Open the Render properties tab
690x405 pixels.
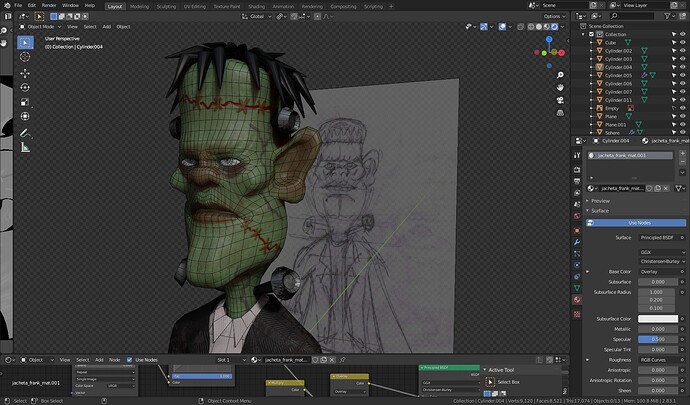(577, 169)
